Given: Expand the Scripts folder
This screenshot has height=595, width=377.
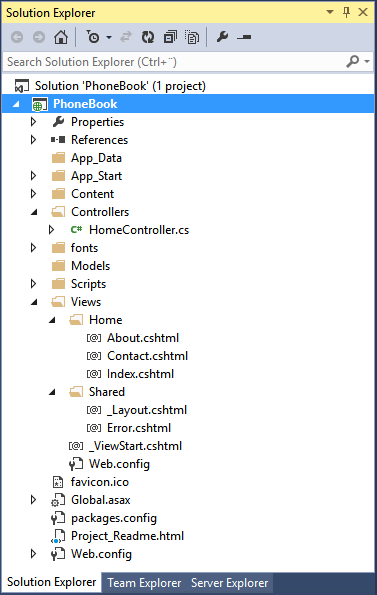Looking at the screenshot, I should (x=33, y=283).
